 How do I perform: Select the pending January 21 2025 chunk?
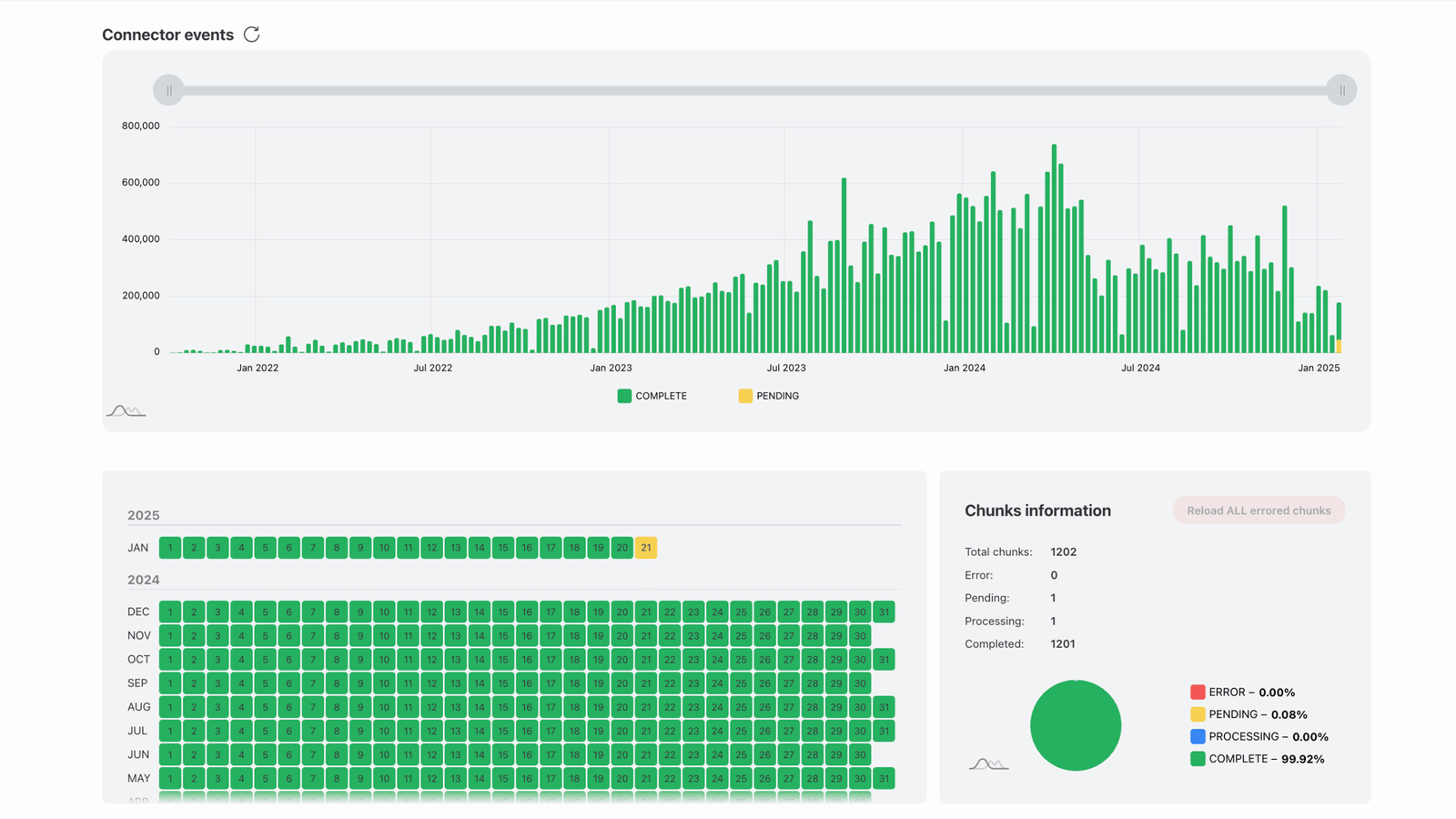[x=645, y=548]
